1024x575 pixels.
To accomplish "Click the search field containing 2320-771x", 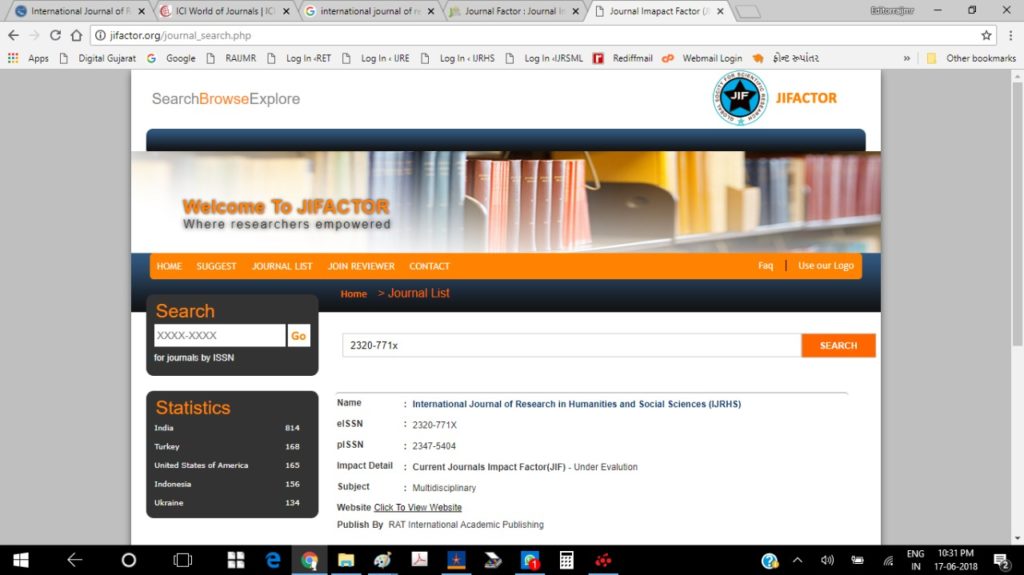I will coord(571,345).
